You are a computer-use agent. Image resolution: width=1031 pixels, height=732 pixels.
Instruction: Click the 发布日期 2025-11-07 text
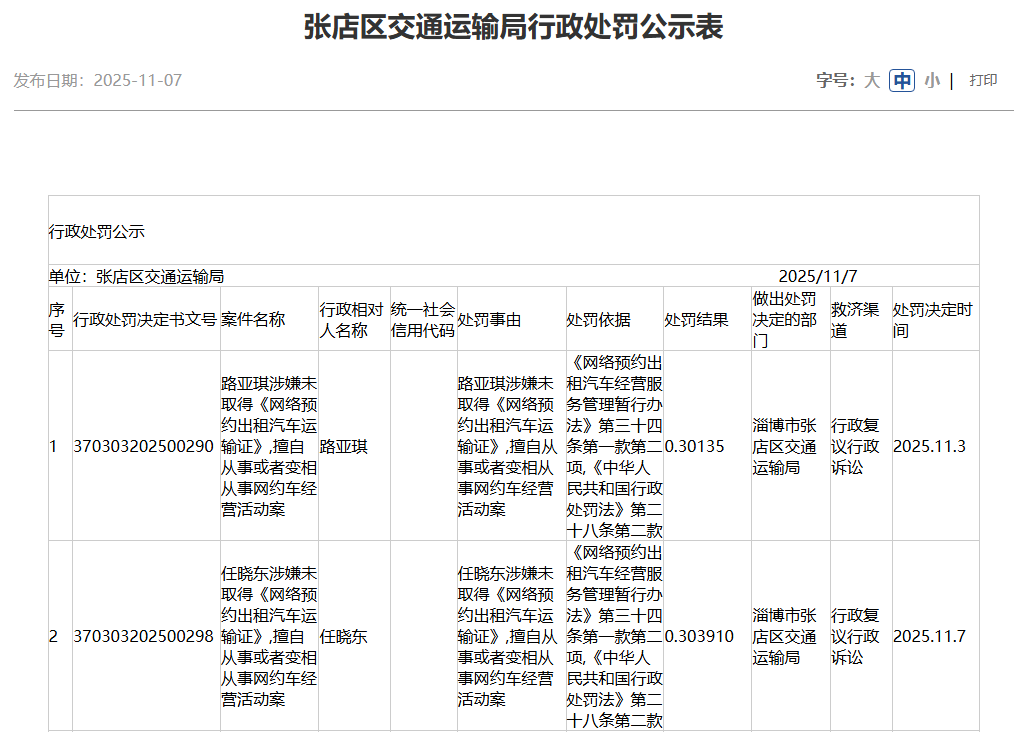[98, 80]
